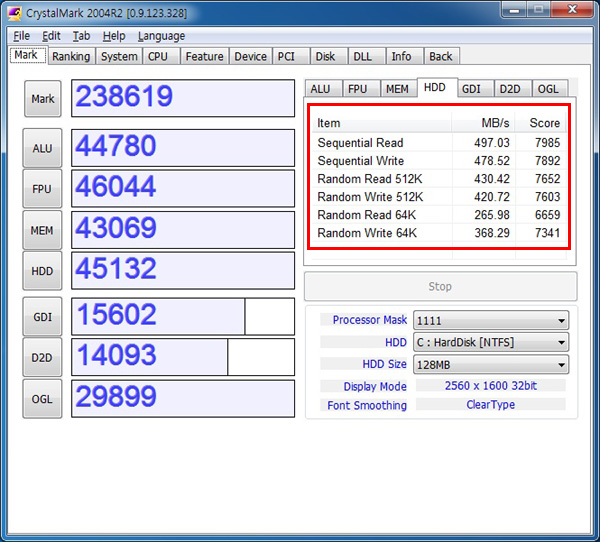
Task: Click the Score column header
Action: (x=540, y=123)
